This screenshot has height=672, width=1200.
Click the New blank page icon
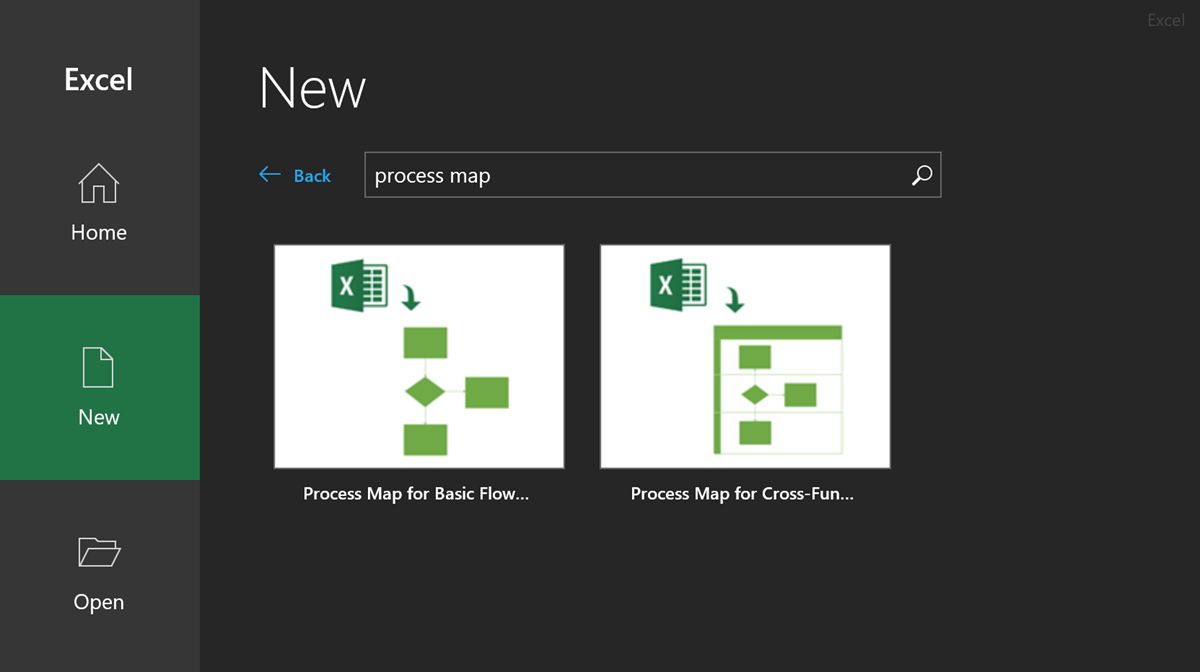coord(98,367)
